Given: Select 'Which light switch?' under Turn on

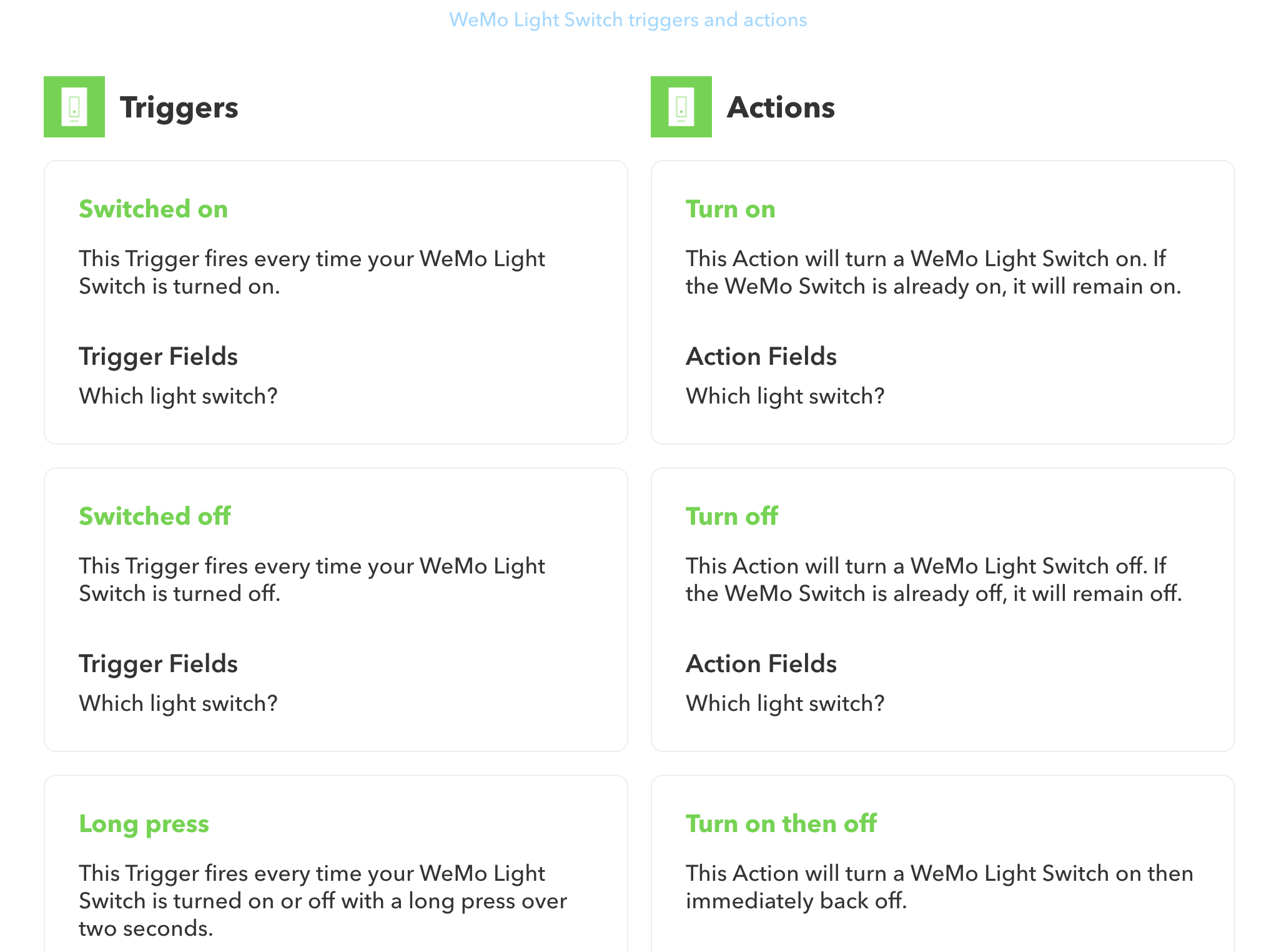Looking at the screenshot, I should [x=786, y=396].
